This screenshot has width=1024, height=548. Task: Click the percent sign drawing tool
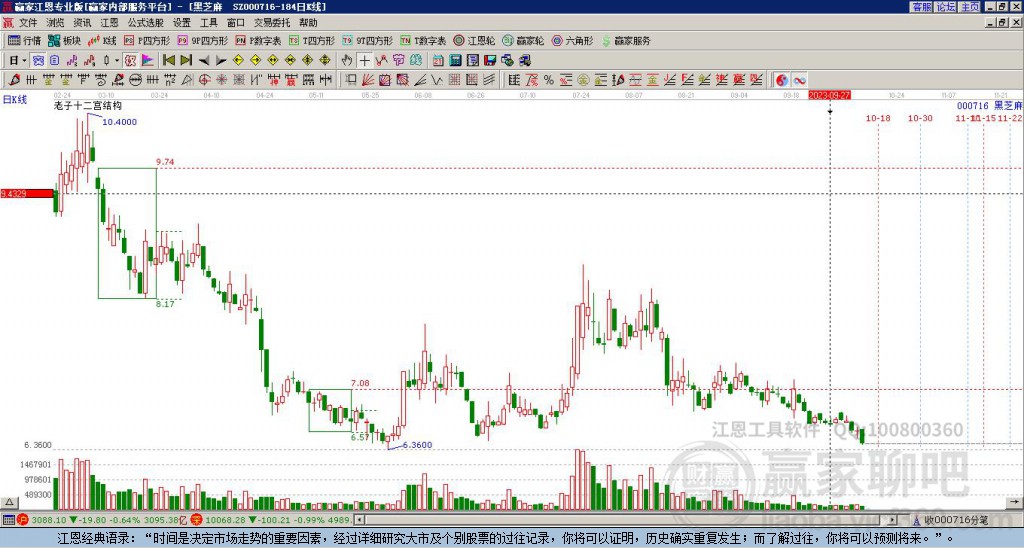[x=549, y=80]
